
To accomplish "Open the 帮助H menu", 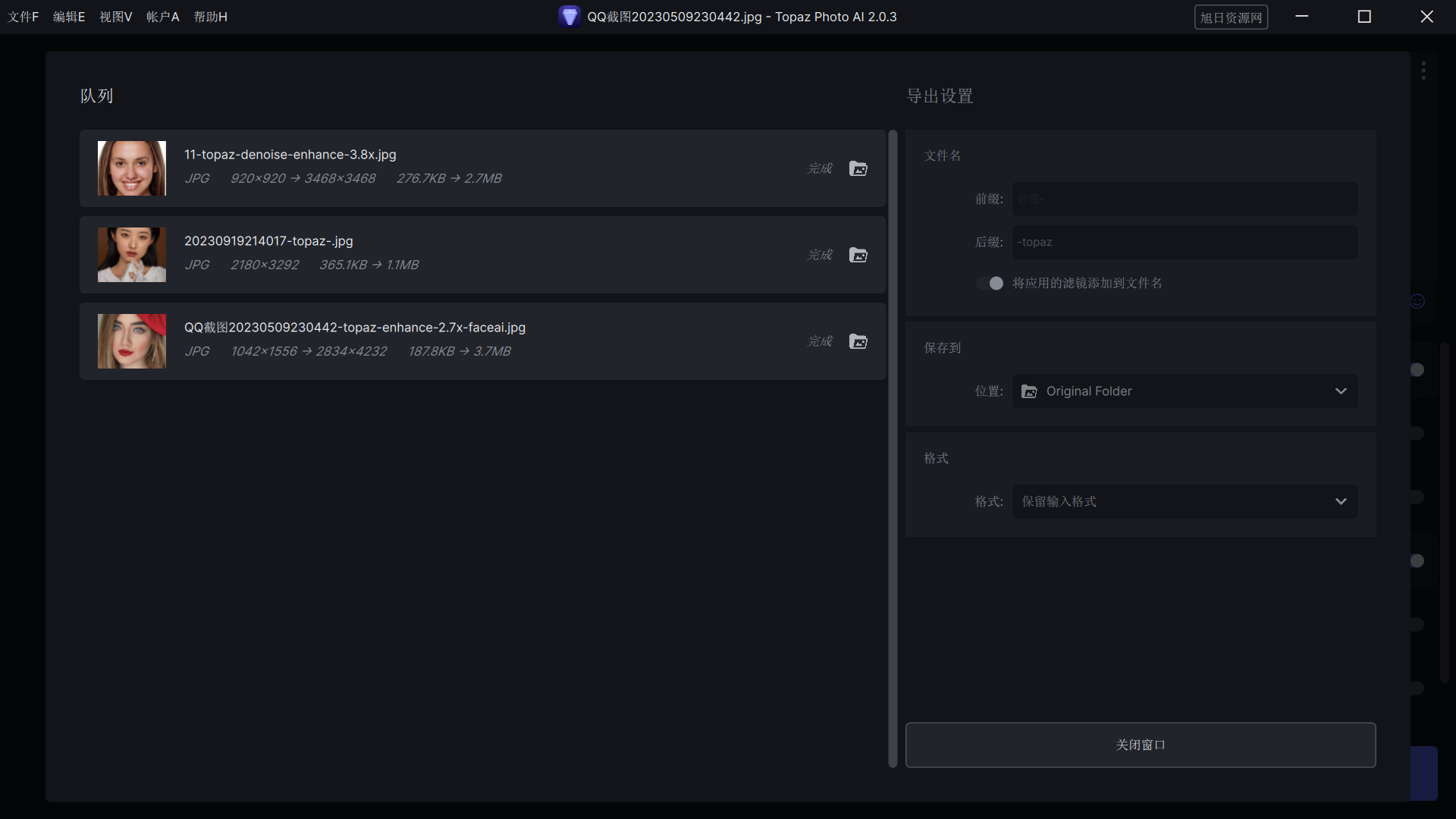I will [211, 17].
